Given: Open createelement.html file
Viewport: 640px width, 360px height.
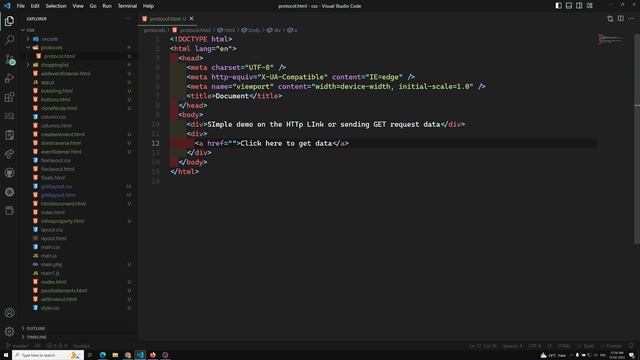Looking at the screenshot, I should tap(62, 134).
